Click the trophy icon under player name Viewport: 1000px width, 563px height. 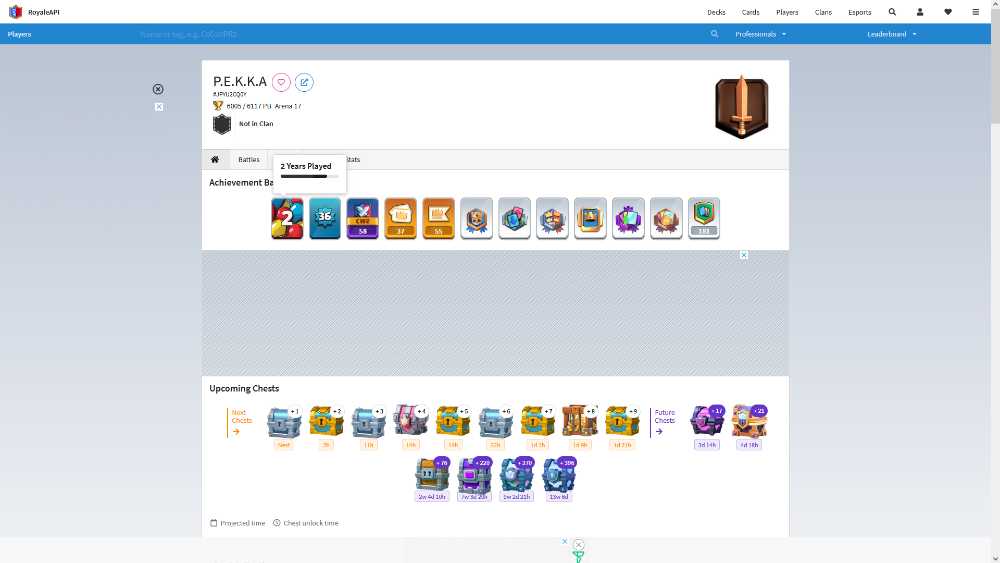pyautogui.click(x=218, y=106)
